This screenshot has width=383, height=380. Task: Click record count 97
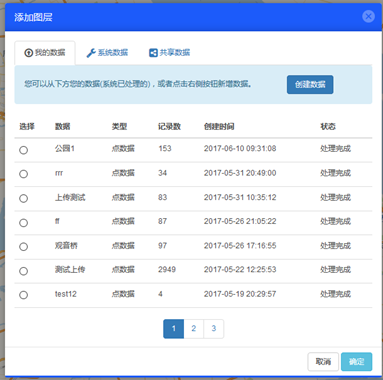coord(163,246)
